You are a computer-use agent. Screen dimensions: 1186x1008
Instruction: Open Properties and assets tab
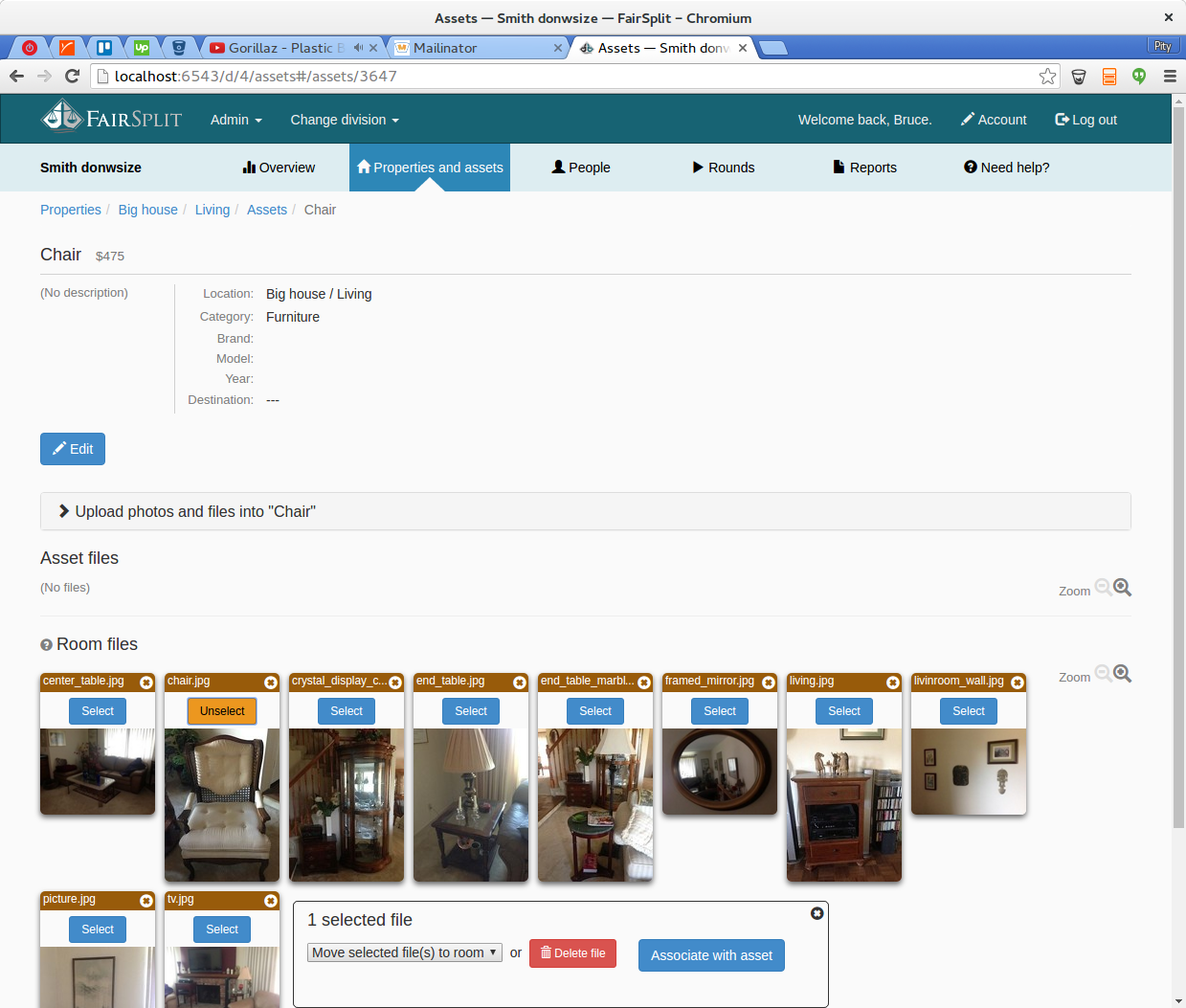pyautogui.click(x=430, y=168)
